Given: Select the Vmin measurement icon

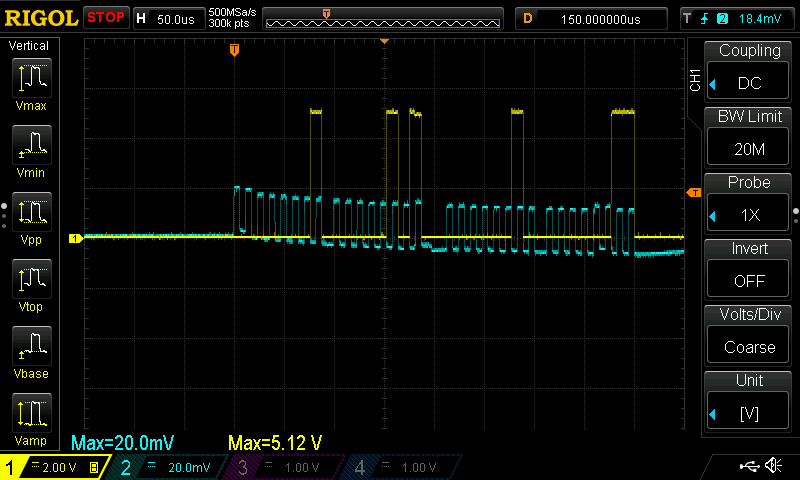Looking at the screenshot, I should pos(32,145).
